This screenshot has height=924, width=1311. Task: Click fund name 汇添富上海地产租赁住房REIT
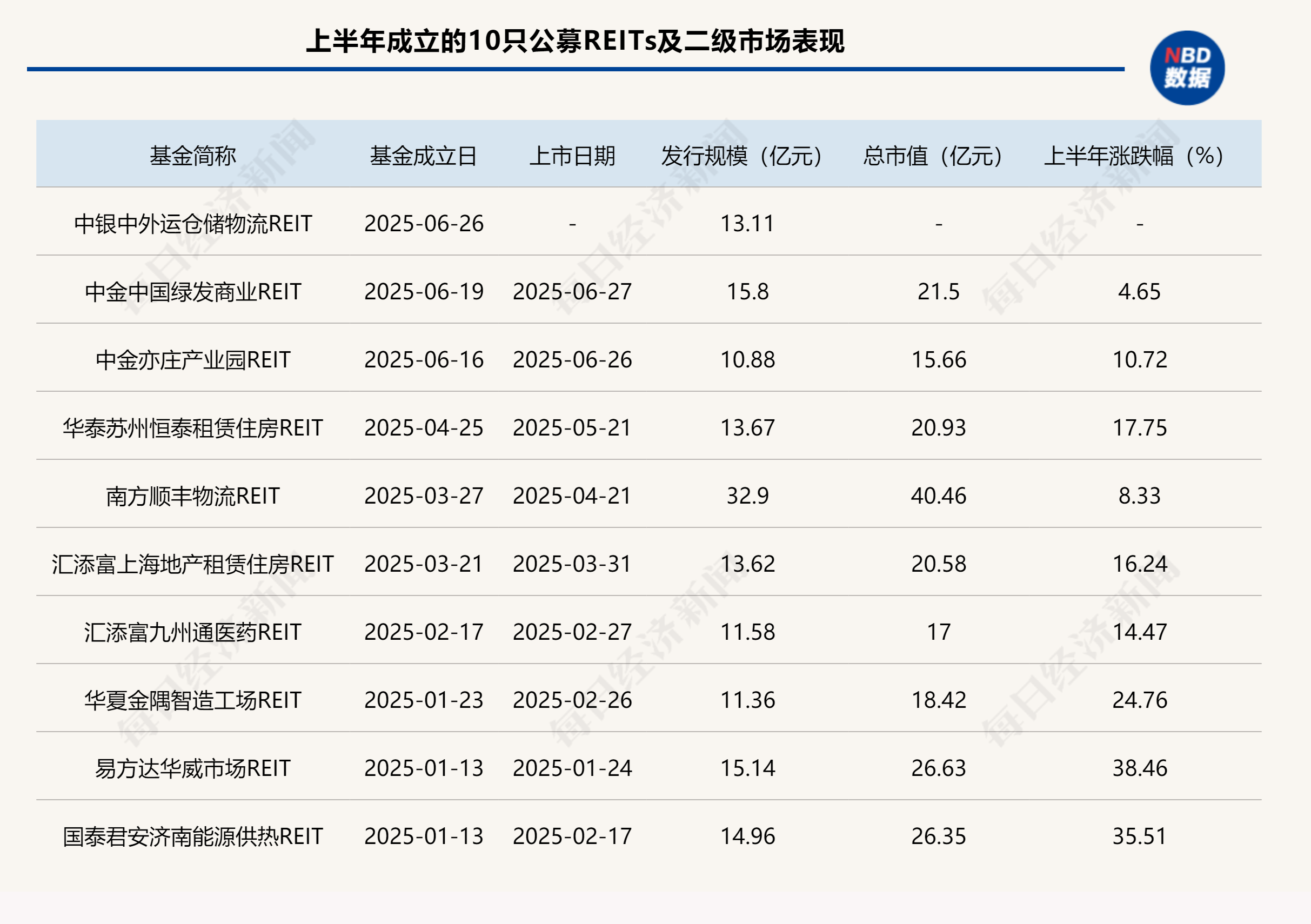tap(193, 564)
